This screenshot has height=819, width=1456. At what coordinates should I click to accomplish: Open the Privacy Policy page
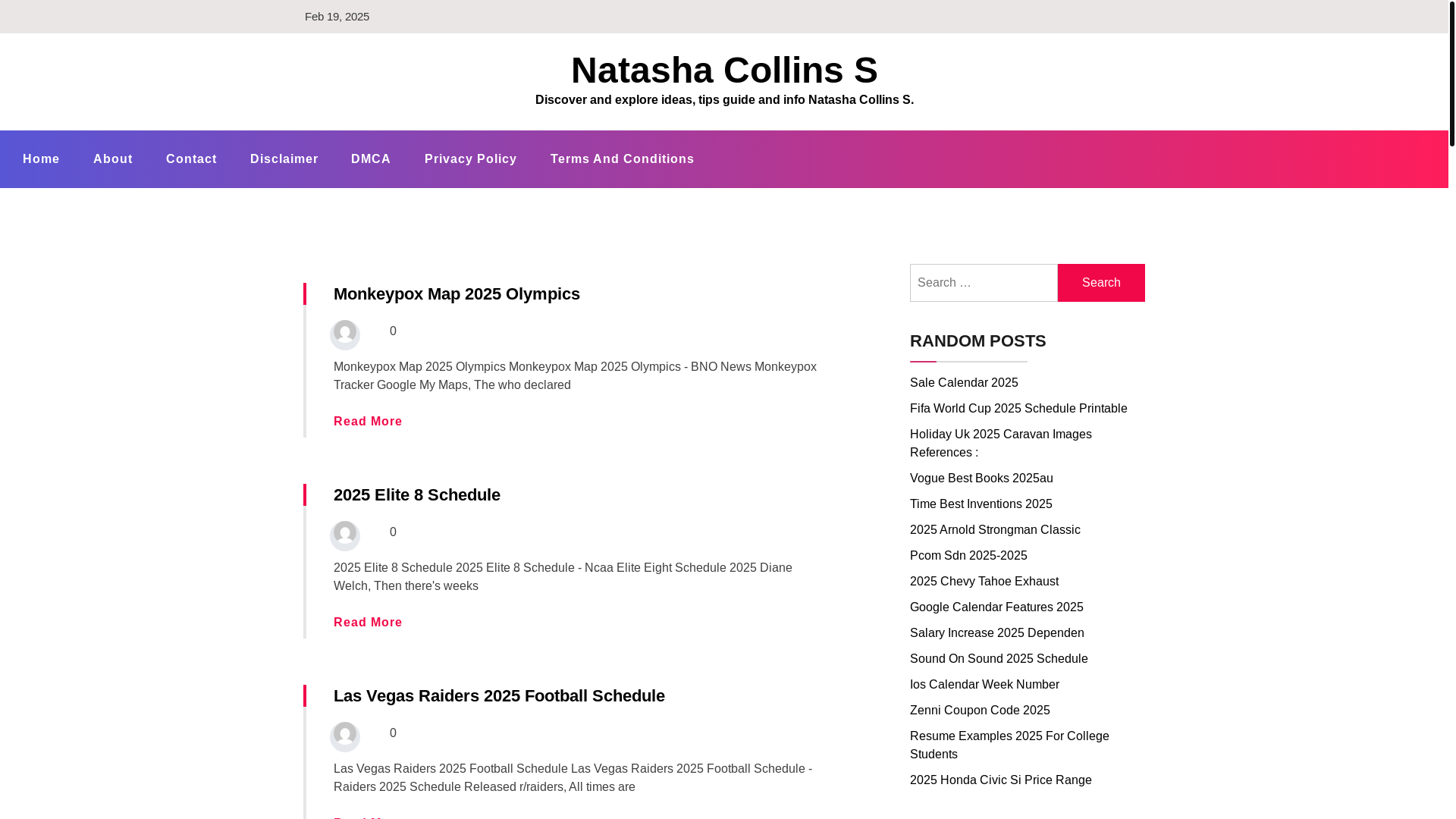click(471, 159)
